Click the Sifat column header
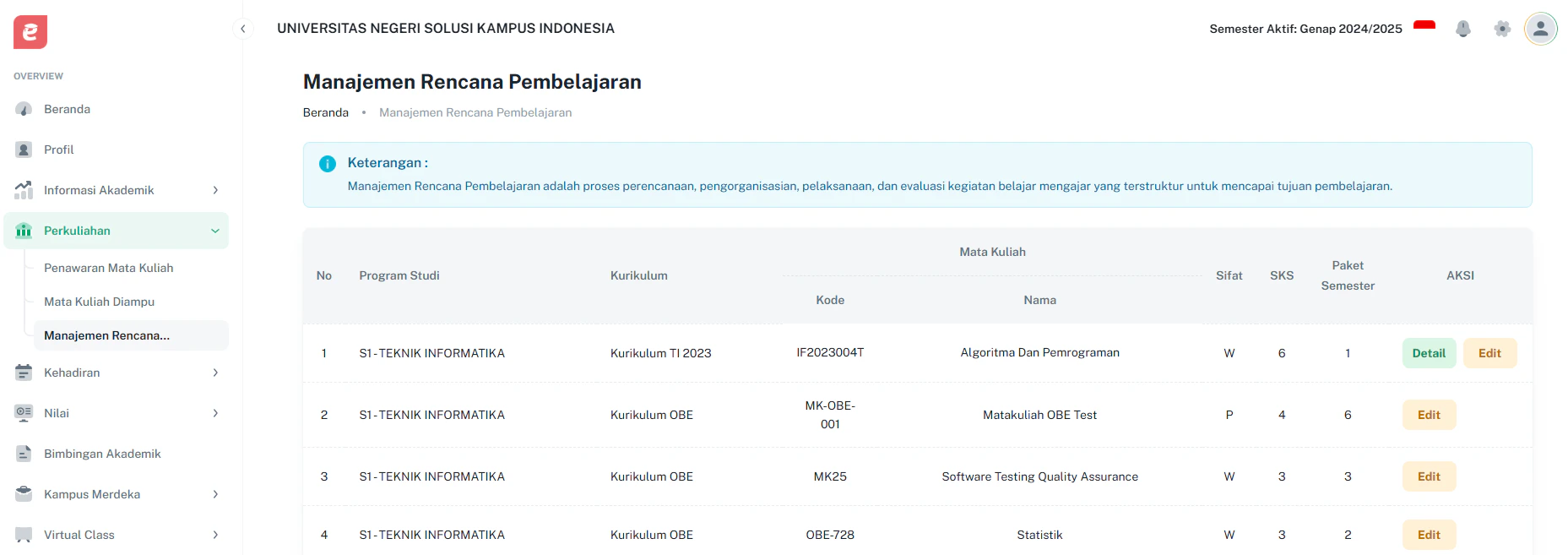 [x=1229, y=275]
